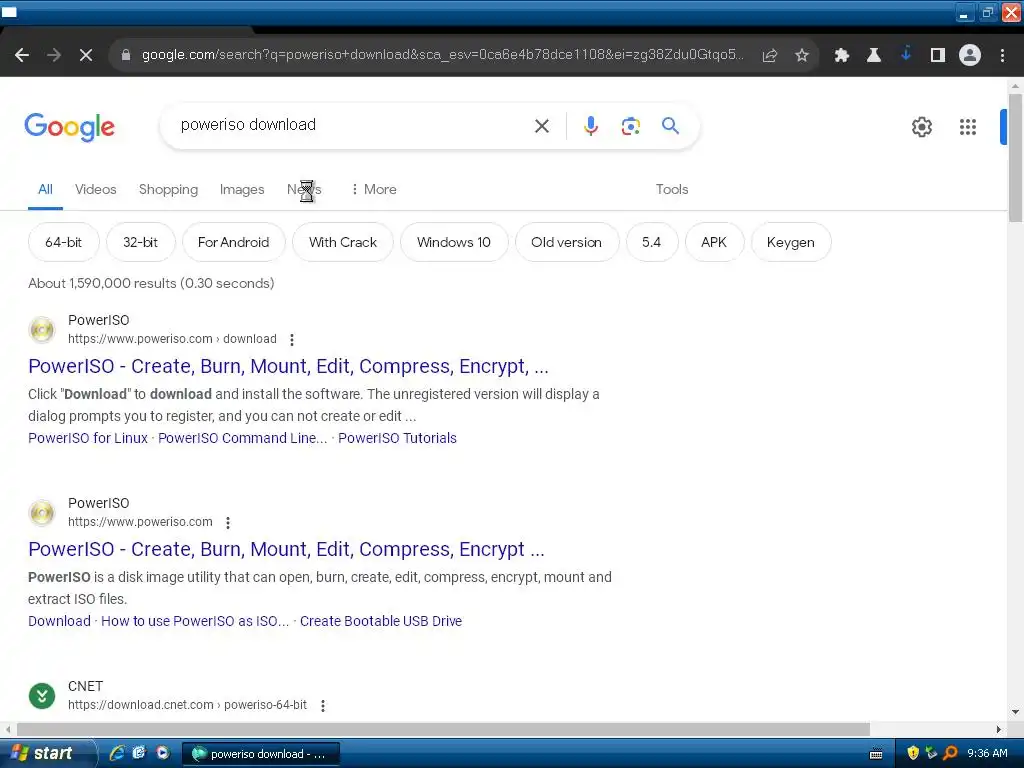This screenshot has width=1024, height=768.
Task: Click the taskbar clock 9:36 AM
Action: click(x=987, y=753)
